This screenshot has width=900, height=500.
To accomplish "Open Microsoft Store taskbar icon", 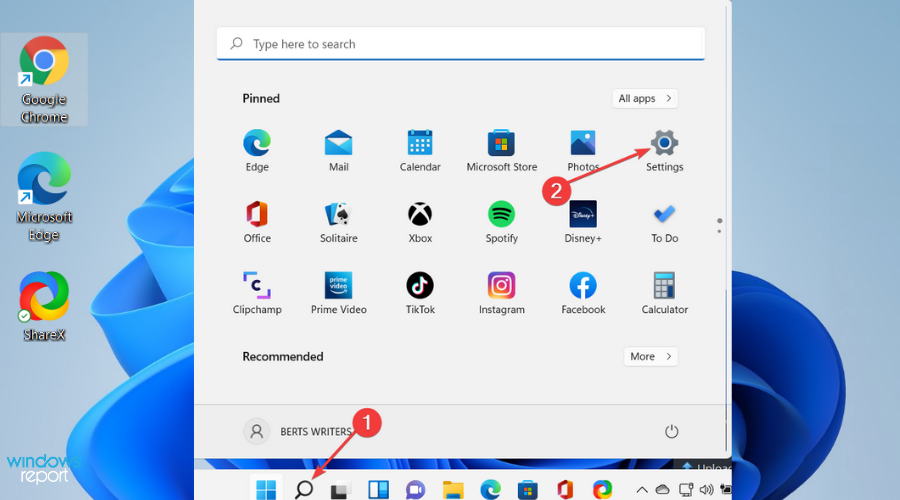I will (x=527, y=489).
